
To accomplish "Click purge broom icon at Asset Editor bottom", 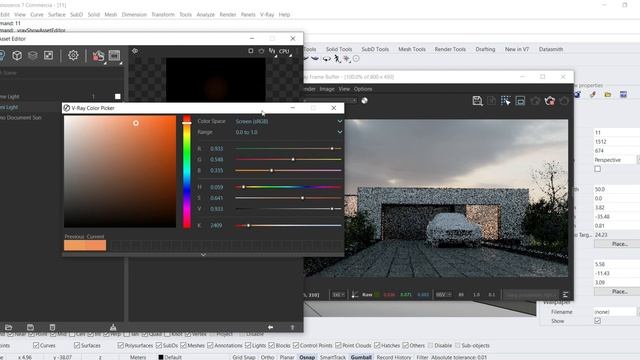I will 113,327.
